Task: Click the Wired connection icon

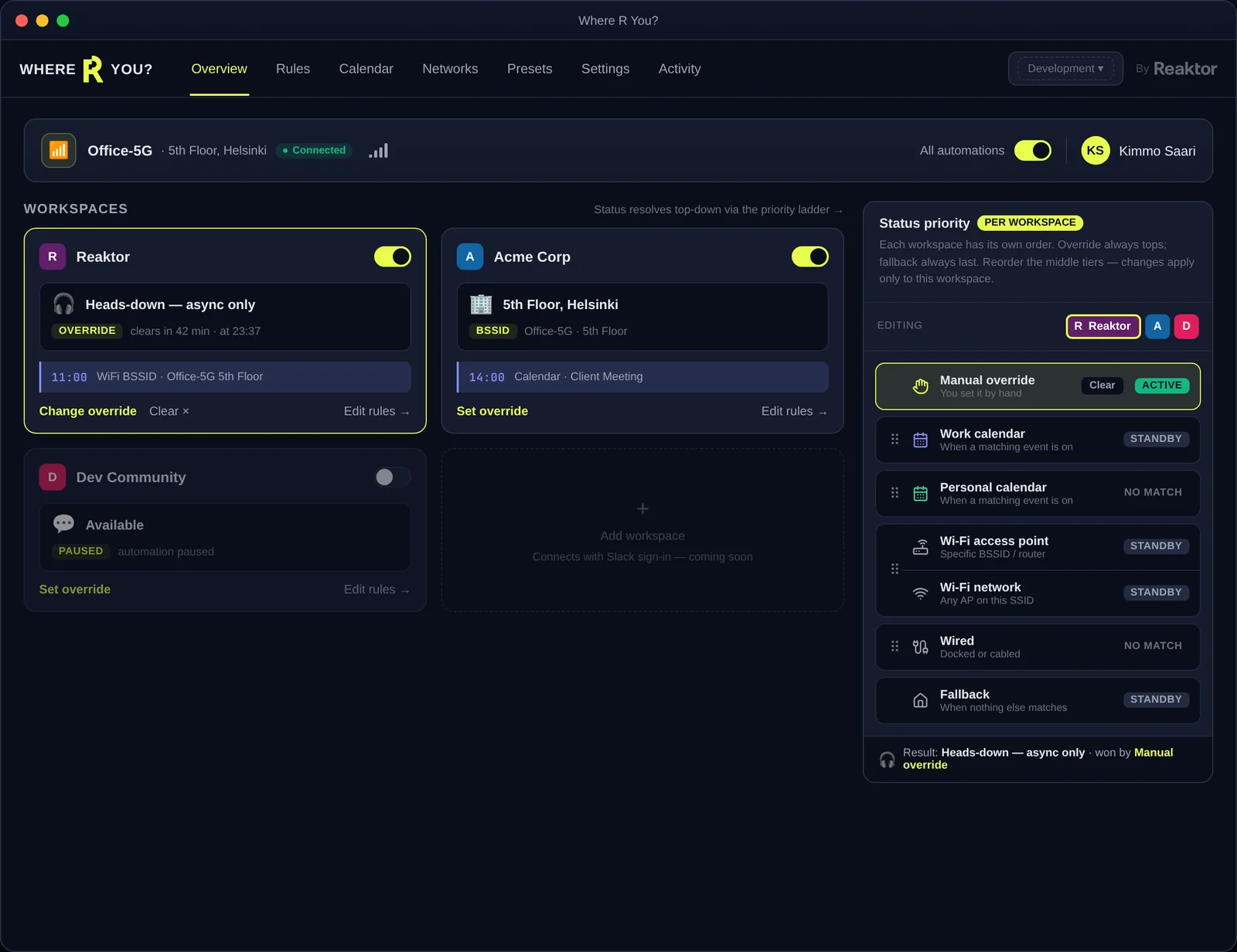Action: (x=920, y=647)
